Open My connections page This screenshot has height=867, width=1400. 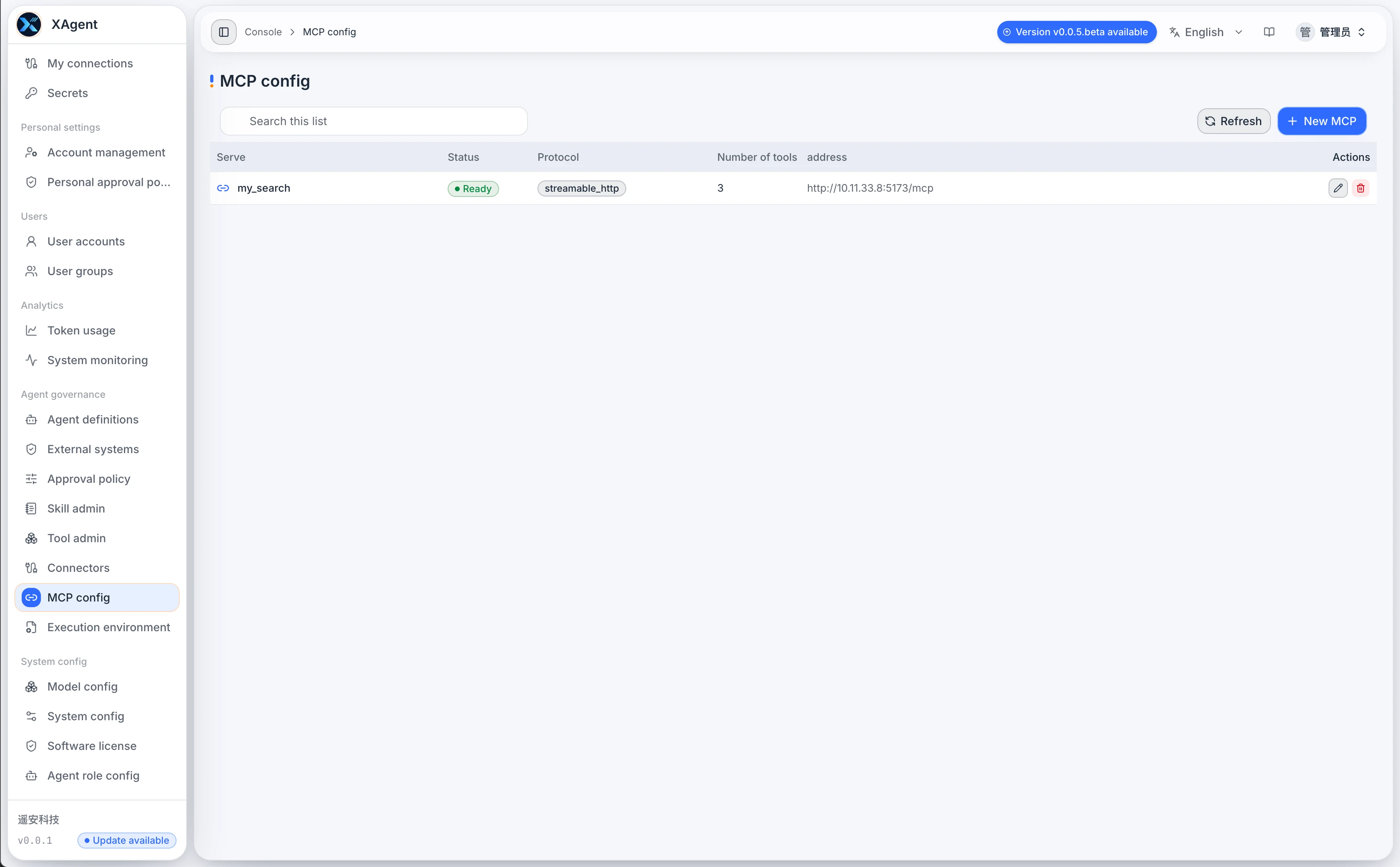(97, 64)
